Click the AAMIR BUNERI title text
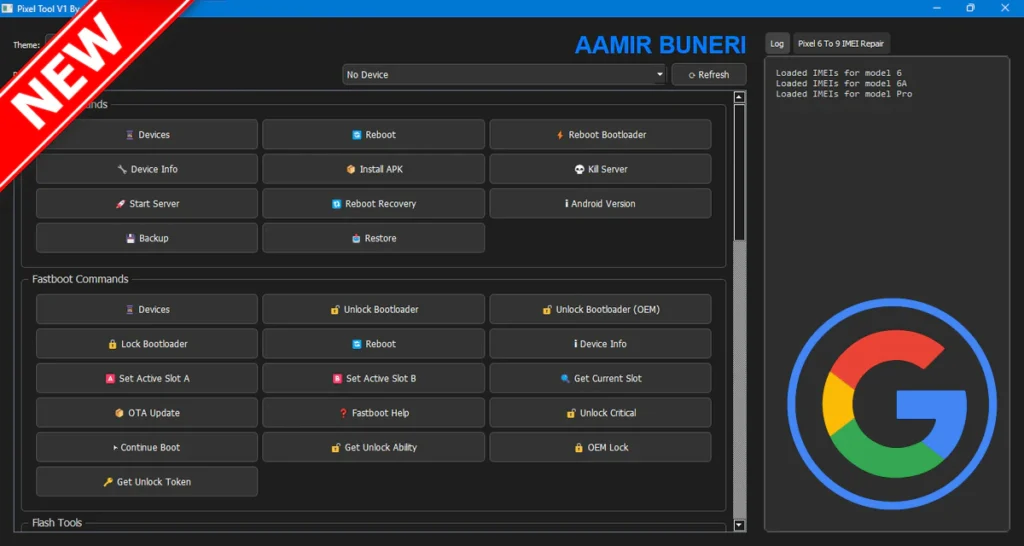 pos(660,45)
